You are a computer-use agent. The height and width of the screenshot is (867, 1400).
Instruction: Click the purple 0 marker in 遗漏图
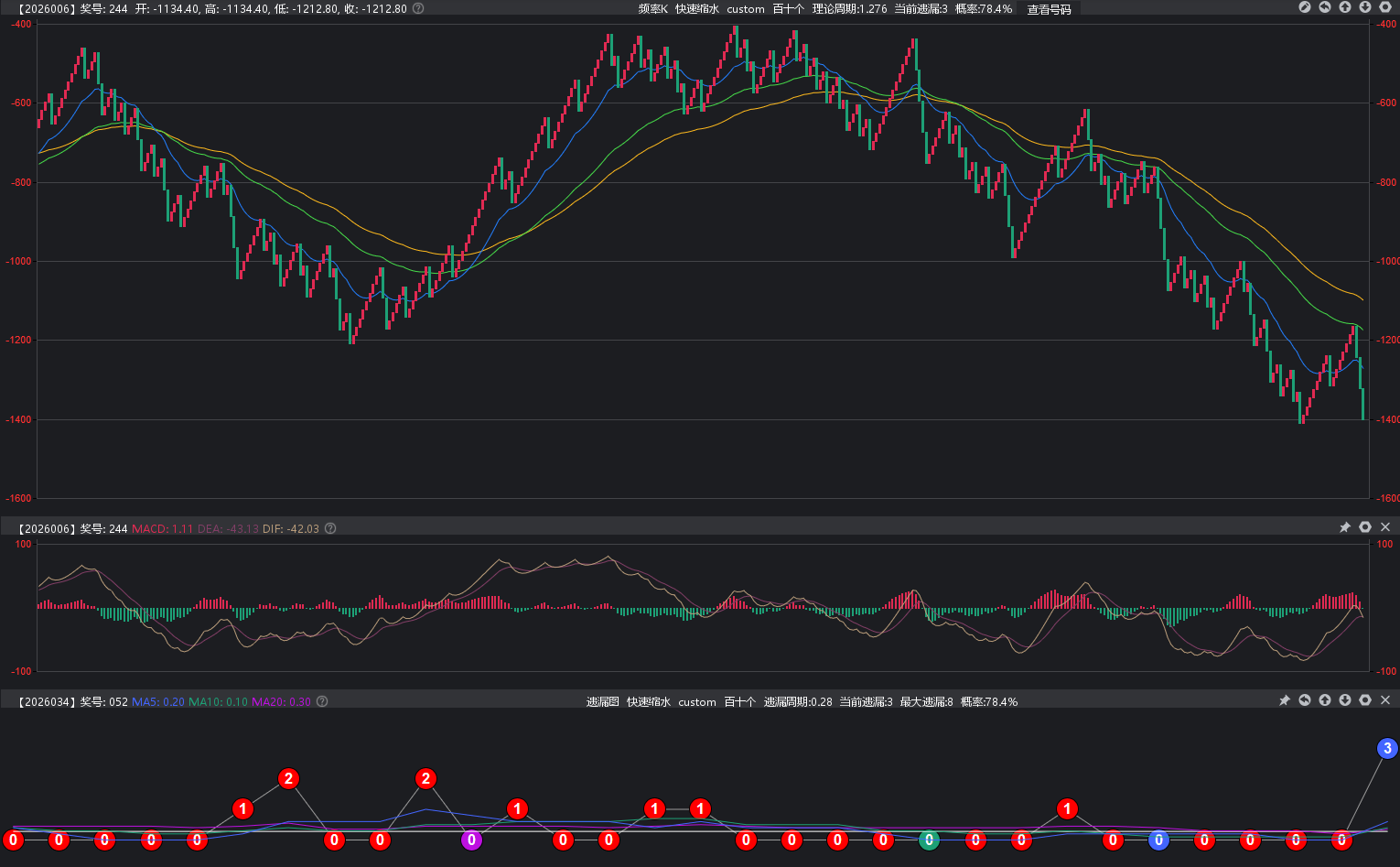tap(471, 840)
